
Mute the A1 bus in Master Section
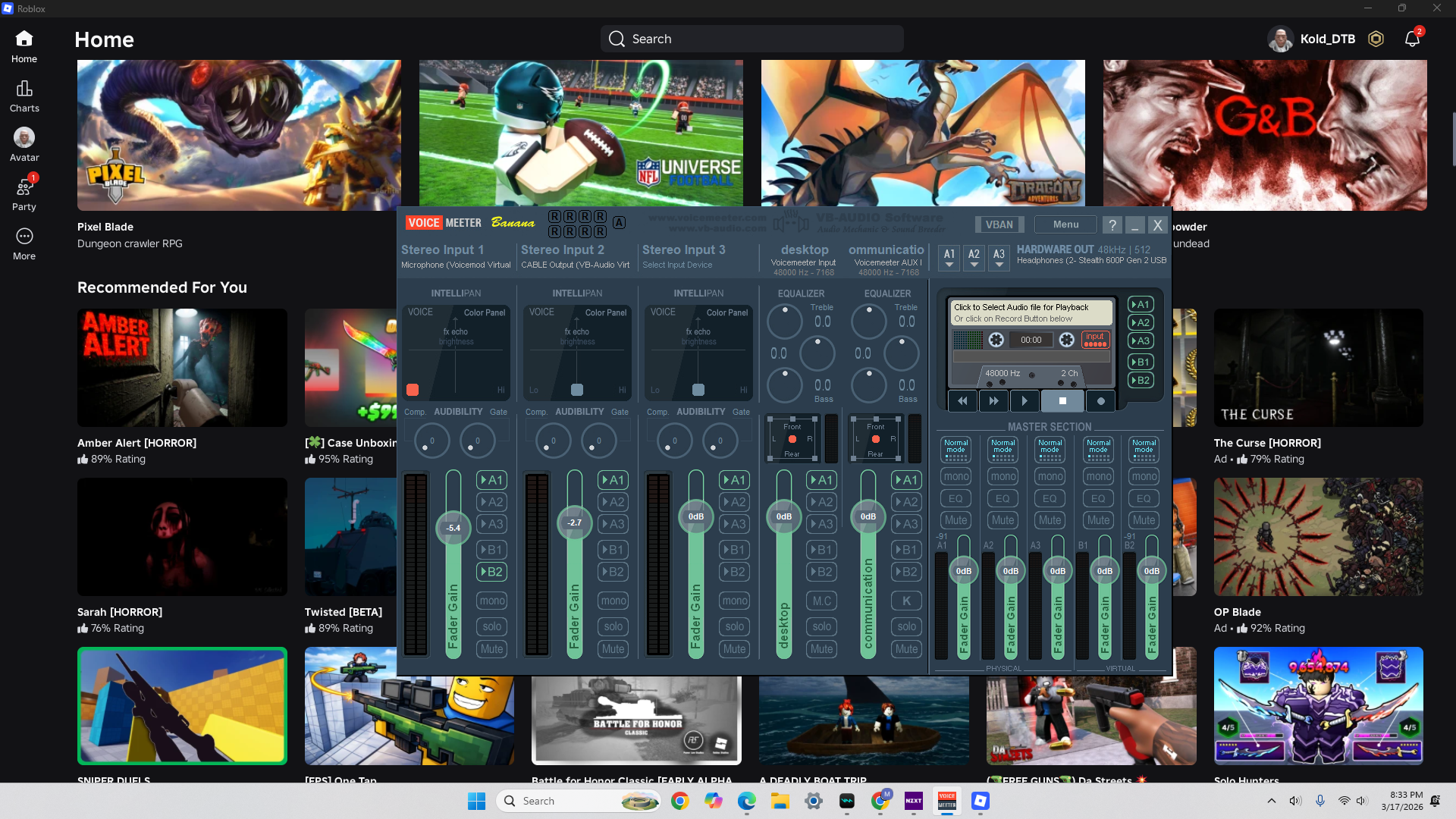pos(955,520)
